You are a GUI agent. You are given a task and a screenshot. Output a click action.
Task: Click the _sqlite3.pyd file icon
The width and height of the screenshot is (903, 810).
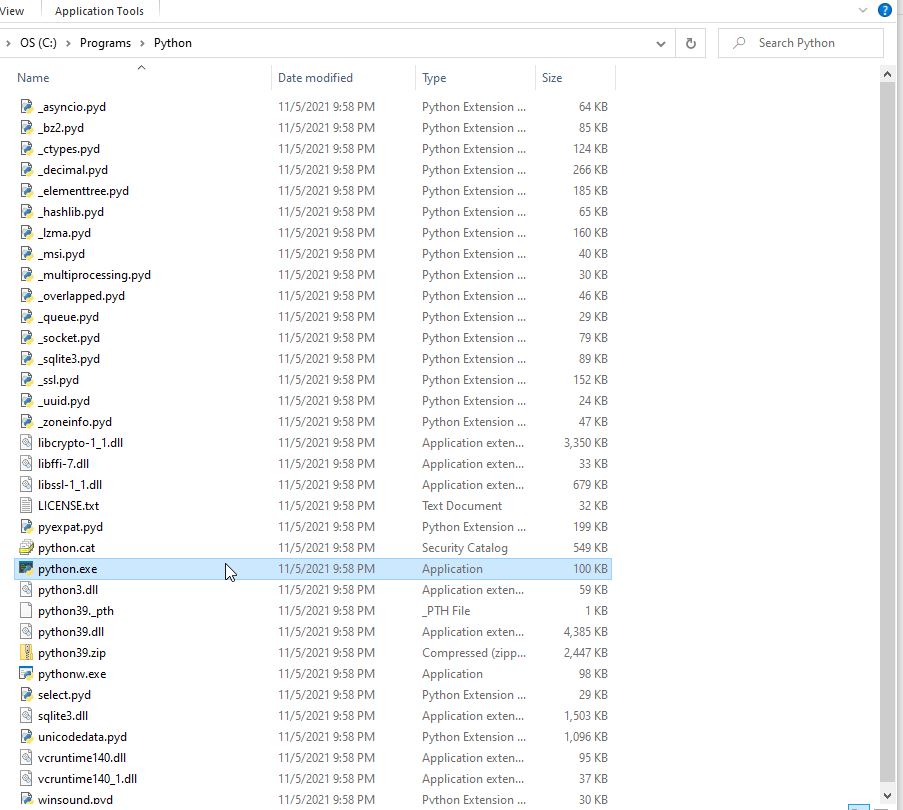click(26, 359)
